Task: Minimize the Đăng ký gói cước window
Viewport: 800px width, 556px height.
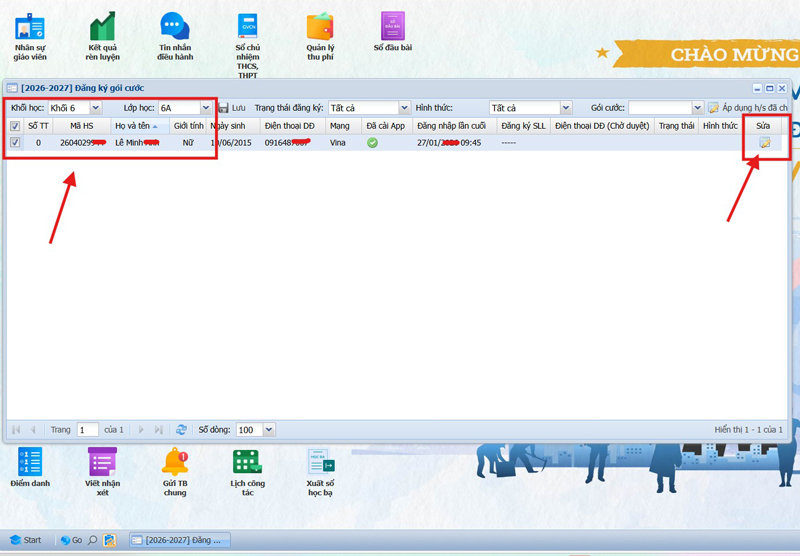Action: [x=758, y=88]
